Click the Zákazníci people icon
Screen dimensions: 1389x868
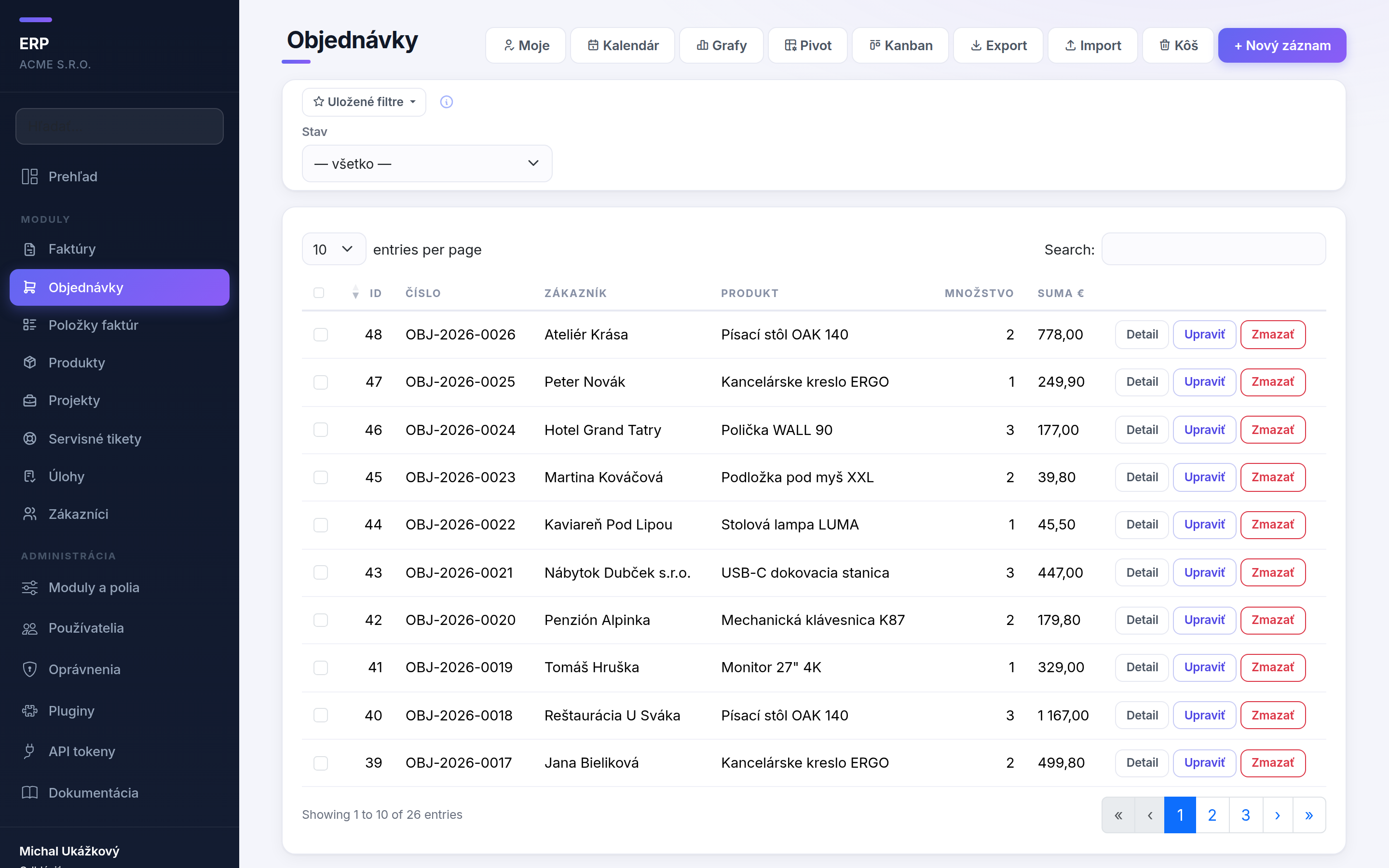point(30,514)
